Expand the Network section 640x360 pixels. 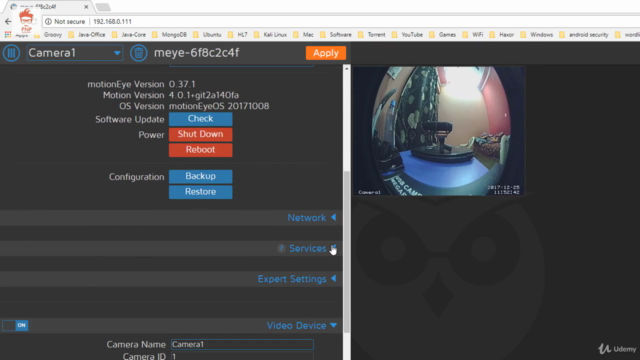[x=312, y=218]
